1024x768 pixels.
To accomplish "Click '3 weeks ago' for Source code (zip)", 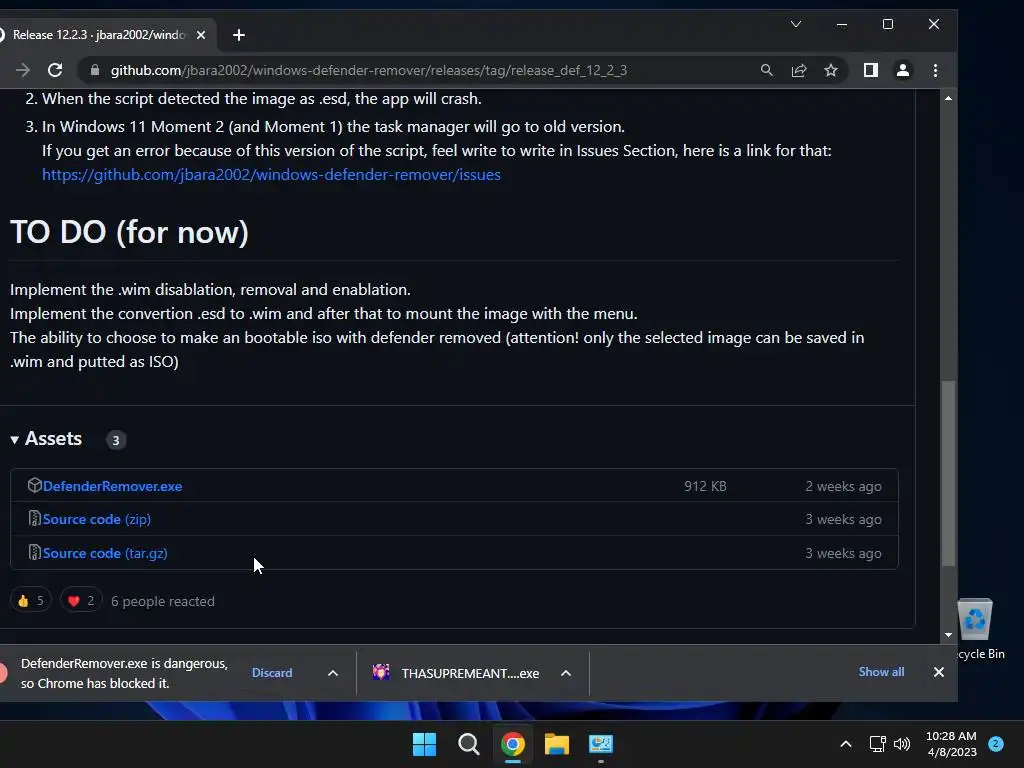I will [843, 519].
